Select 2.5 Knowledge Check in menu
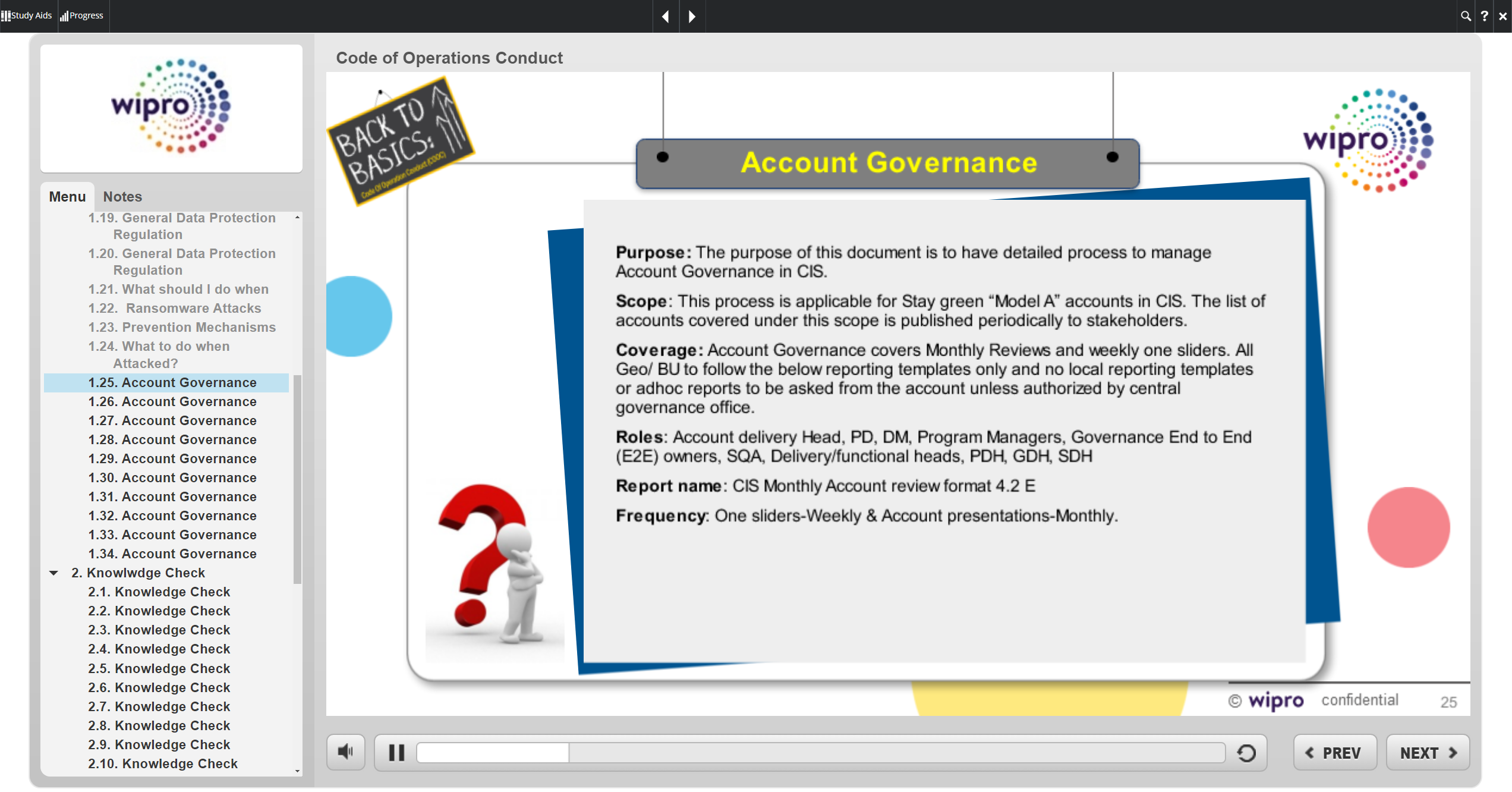This screenshot has width=1512, height=792. tap(159, 669)
